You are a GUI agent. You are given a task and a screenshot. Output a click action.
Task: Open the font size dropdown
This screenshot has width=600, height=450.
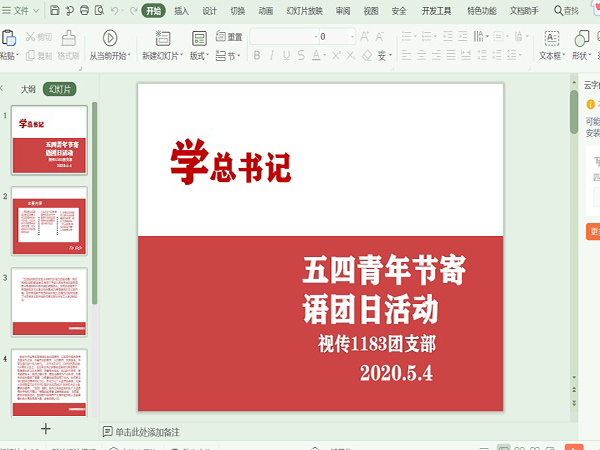(352, 37)
